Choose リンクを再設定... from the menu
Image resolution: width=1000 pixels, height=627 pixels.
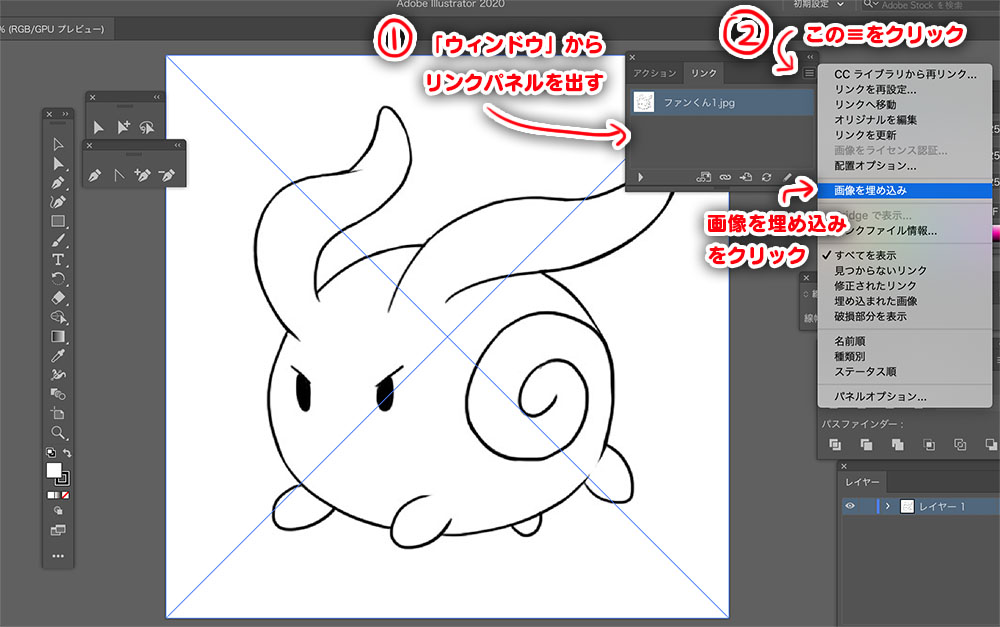pyautogui.click(x=875, y=89)
